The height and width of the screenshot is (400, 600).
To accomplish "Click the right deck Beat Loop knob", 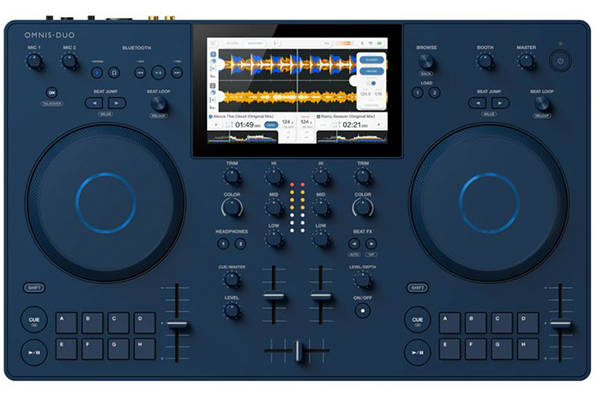I will [x=541, y=103].
